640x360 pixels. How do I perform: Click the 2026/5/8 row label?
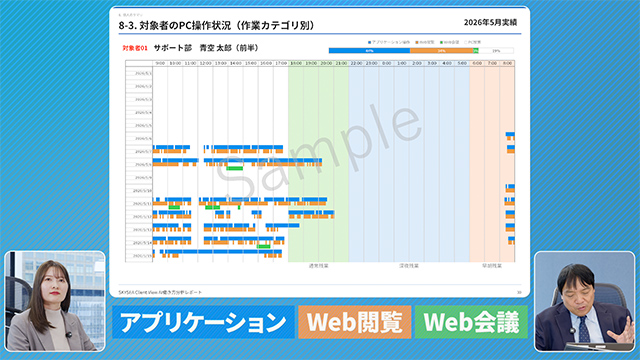(143, 164)
